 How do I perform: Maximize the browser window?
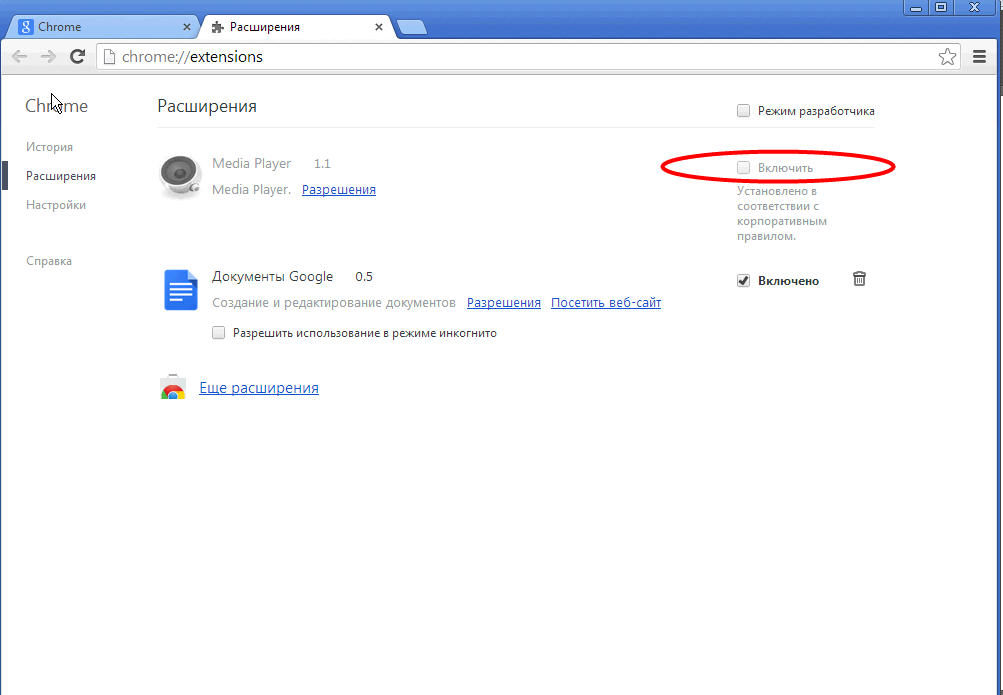click(x=942, y=7)
